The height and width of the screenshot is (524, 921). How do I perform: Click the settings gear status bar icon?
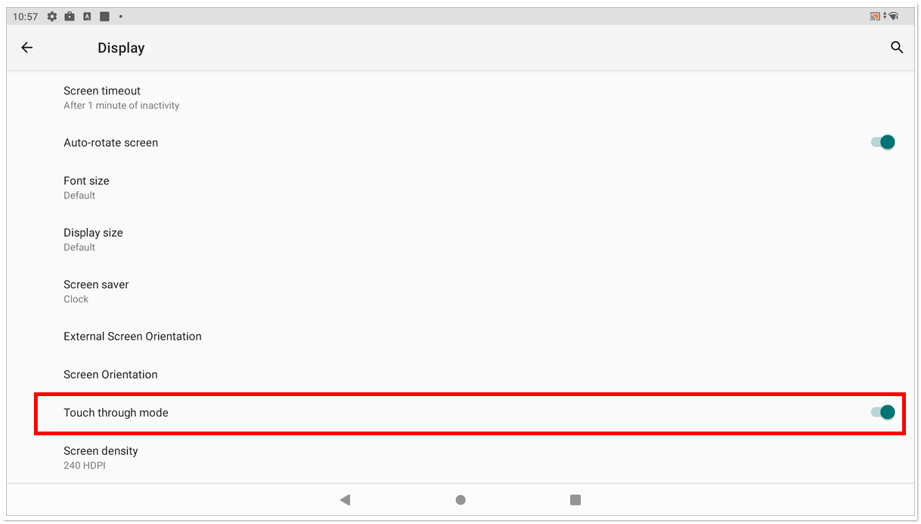(52, 16)
